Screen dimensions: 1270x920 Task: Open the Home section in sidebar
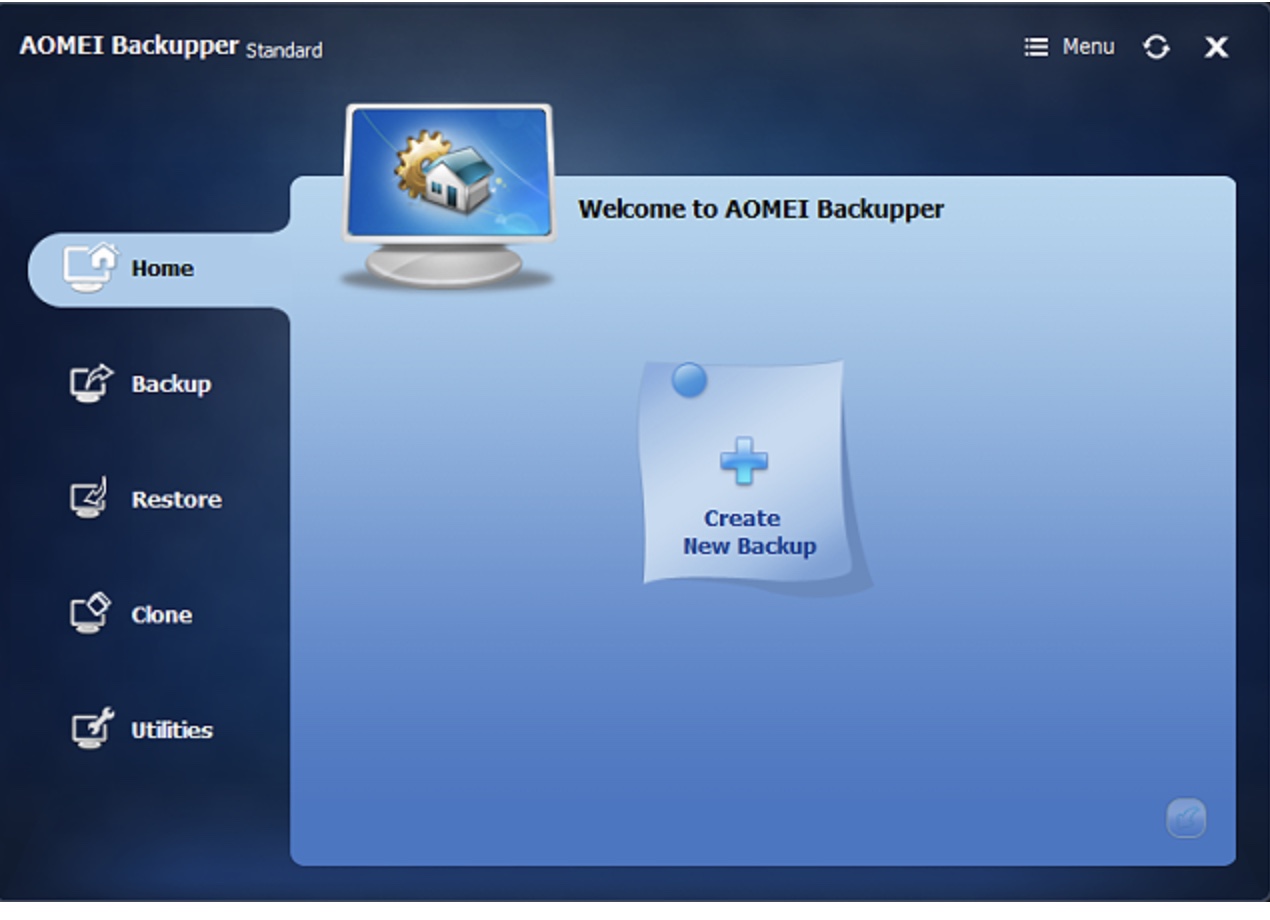[x=158, y=269]
